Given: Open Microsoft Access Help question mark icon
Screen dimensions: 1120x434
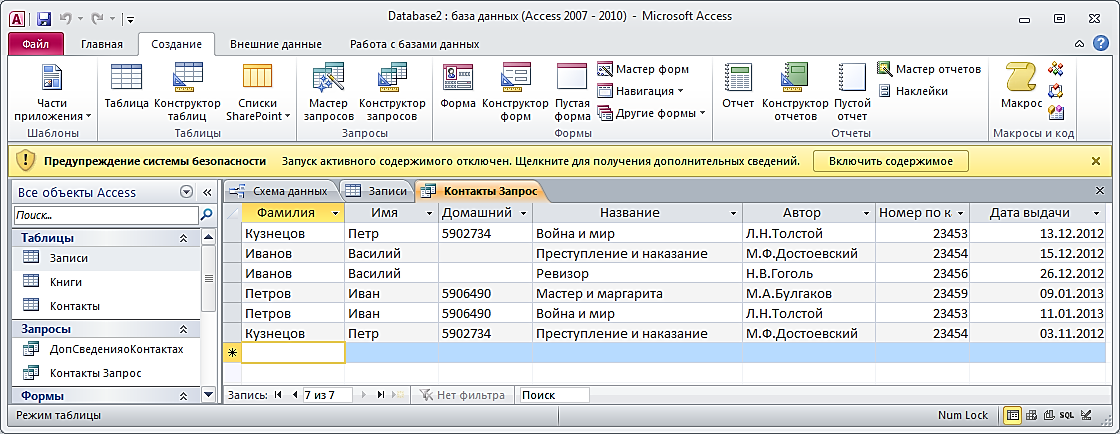Looking at the screenshot, I should coord(1101,44).
